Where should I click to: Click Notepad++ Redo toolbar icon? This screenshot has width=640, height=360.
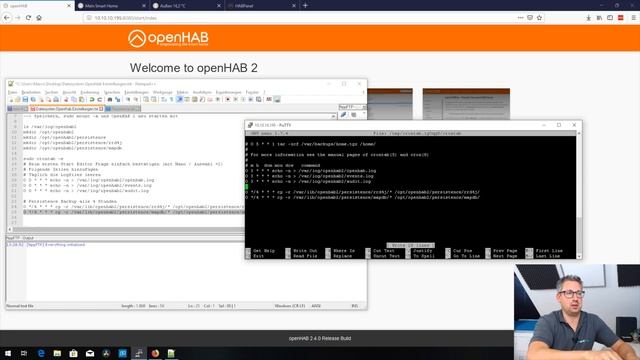[100, 100]
